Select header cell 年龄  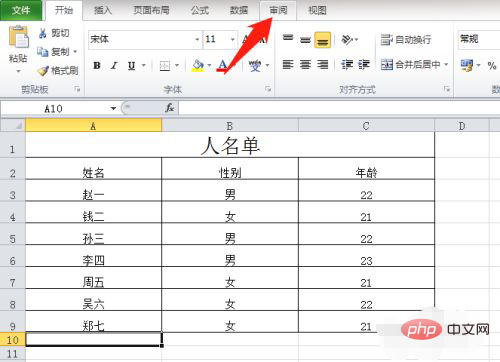point(366,169)
